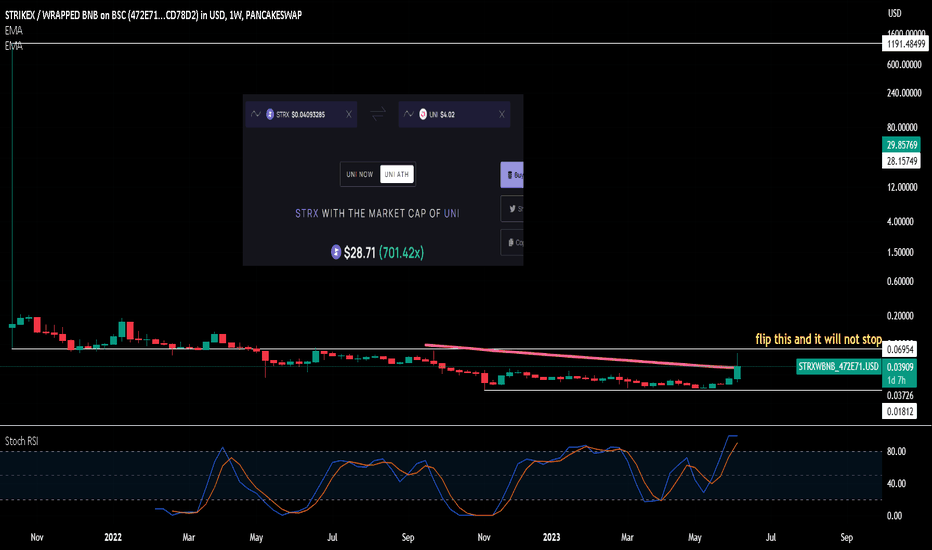
Task: Switch to the UNI NOW option
Action: click(360, 174)
